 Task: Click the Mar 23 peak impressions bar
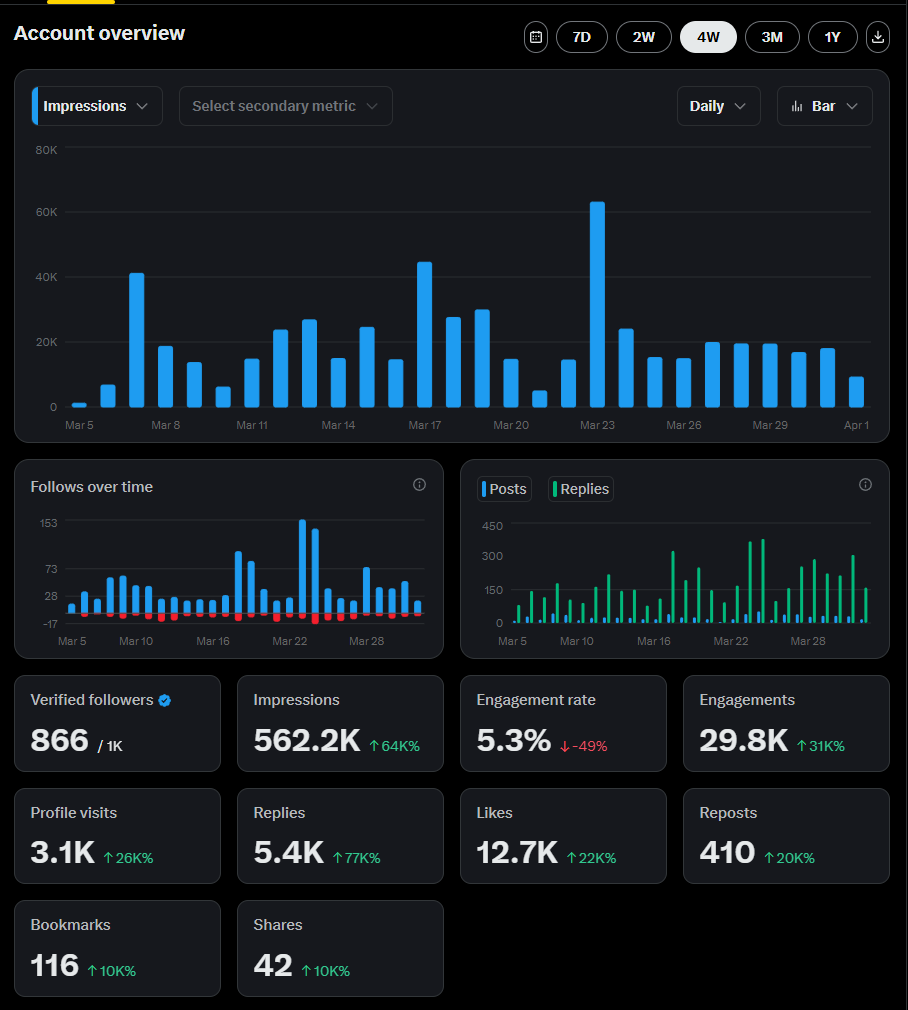point(598,304)
